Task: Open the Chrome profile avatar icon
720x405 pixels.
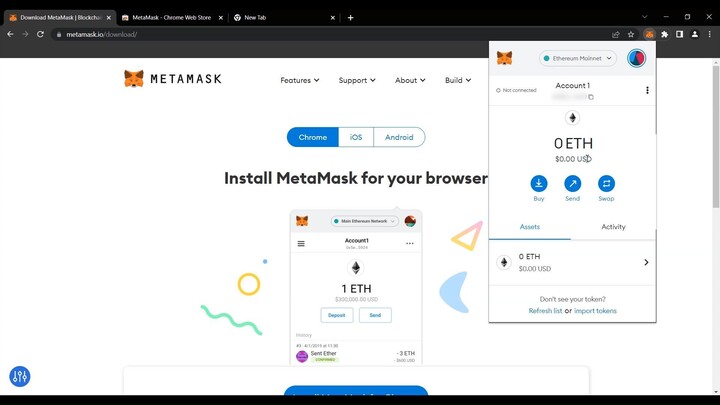Action: pyautogui.click(x=695, y=34)
